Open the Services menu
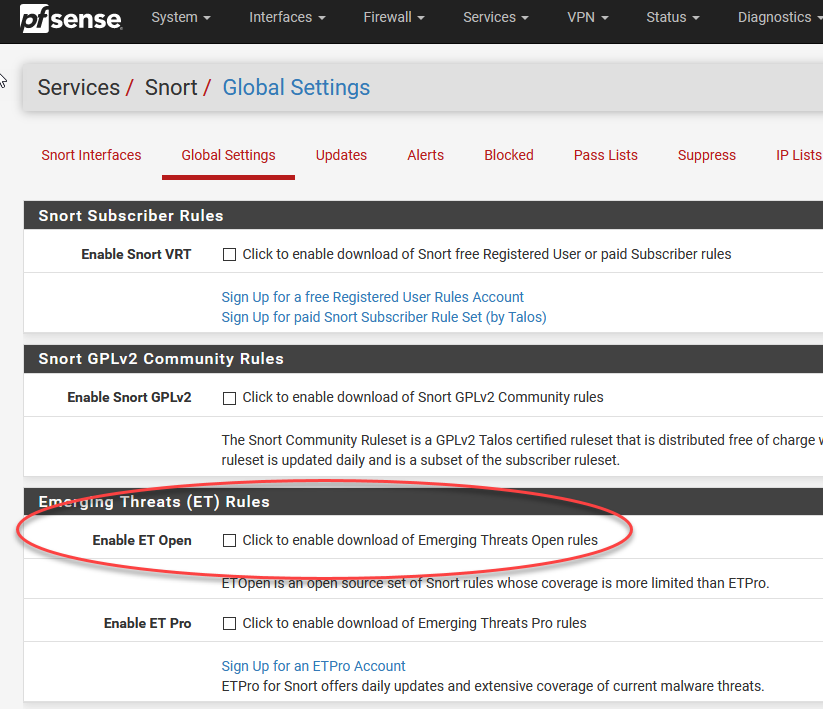Image resolution: width=823 pixels, height=709 pixels. tap(495, 17)
